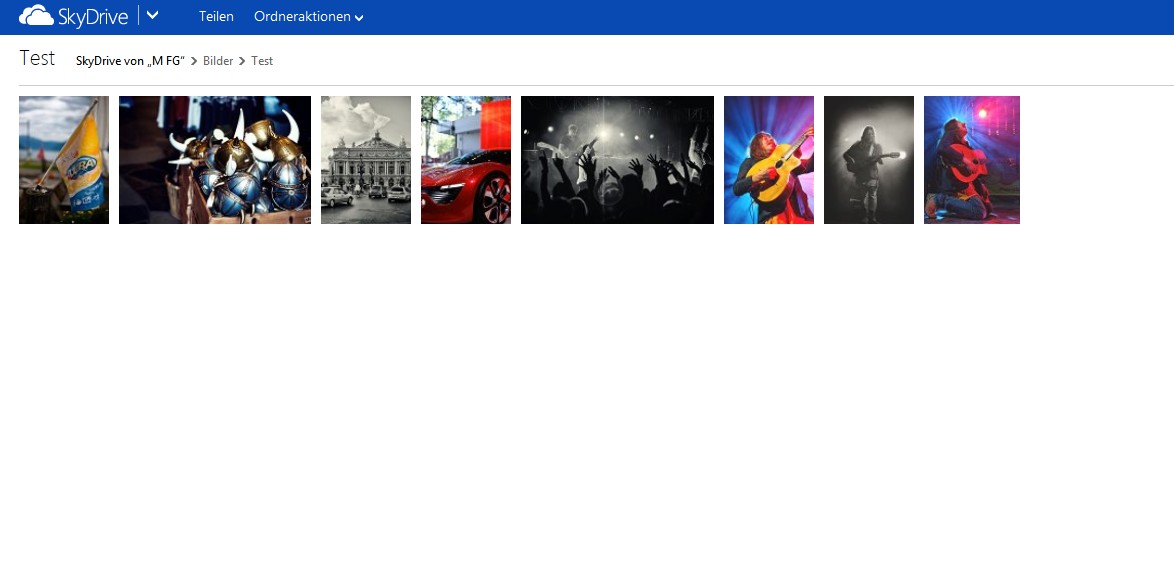Open the Viking helmets photo
The width and height of the screenshot is (1174, 580).
215,160
